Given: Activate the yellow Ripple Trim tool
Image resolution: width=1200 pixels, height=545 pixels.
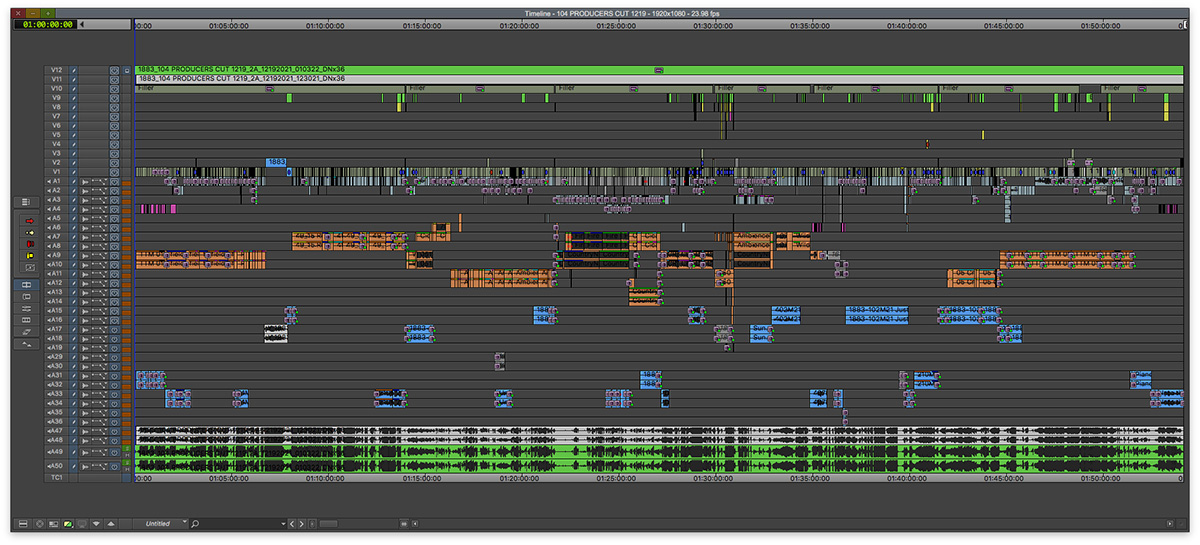Looking at the screenshot, I should tap(30, 256).
